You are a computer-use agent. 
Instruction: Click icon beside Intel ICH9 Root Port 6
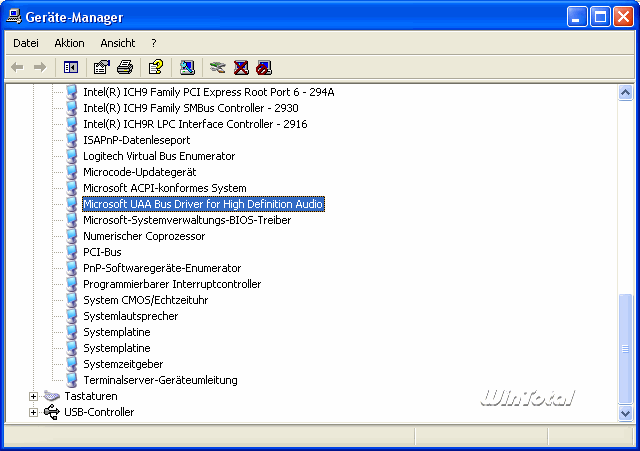pos(72,92)
